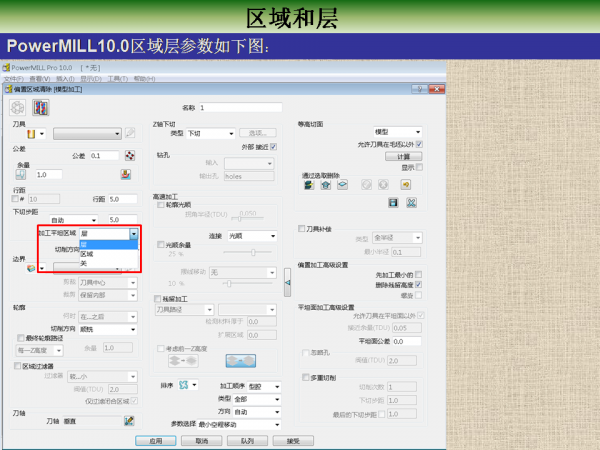Toggle the 删除残留高度 checkbox

click(418, 284)
